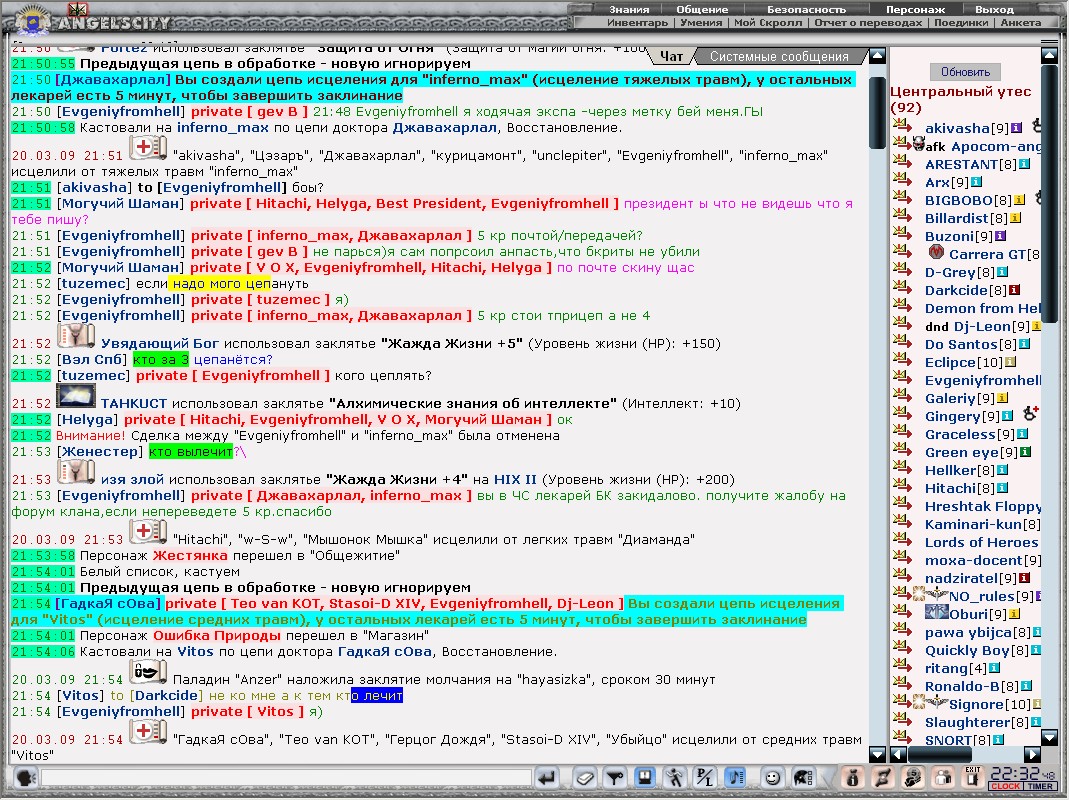1069x800 pixels.
Task: Click the private message icon next to akivasha
Action: (x=901, y=125)
